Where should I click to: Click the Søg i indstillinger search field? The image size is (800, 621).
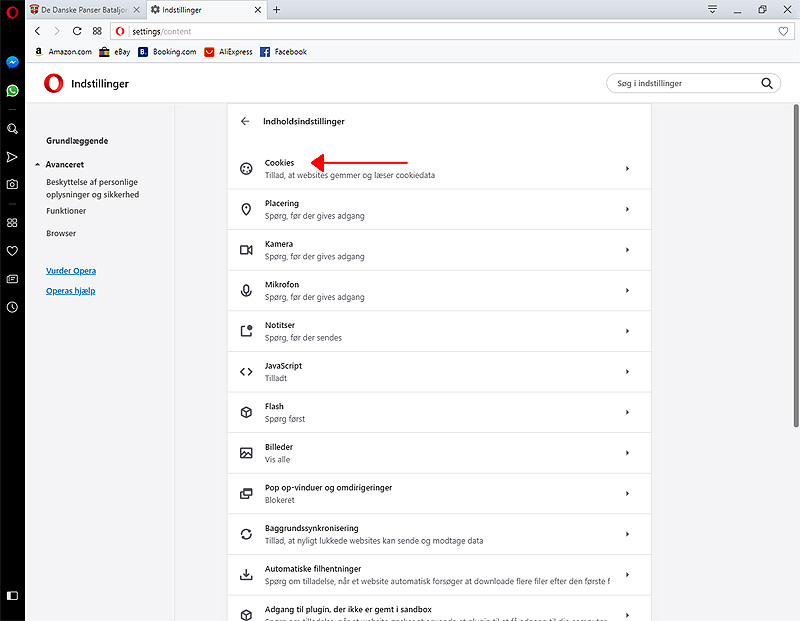pyautogui.click(x=685, y=84)
